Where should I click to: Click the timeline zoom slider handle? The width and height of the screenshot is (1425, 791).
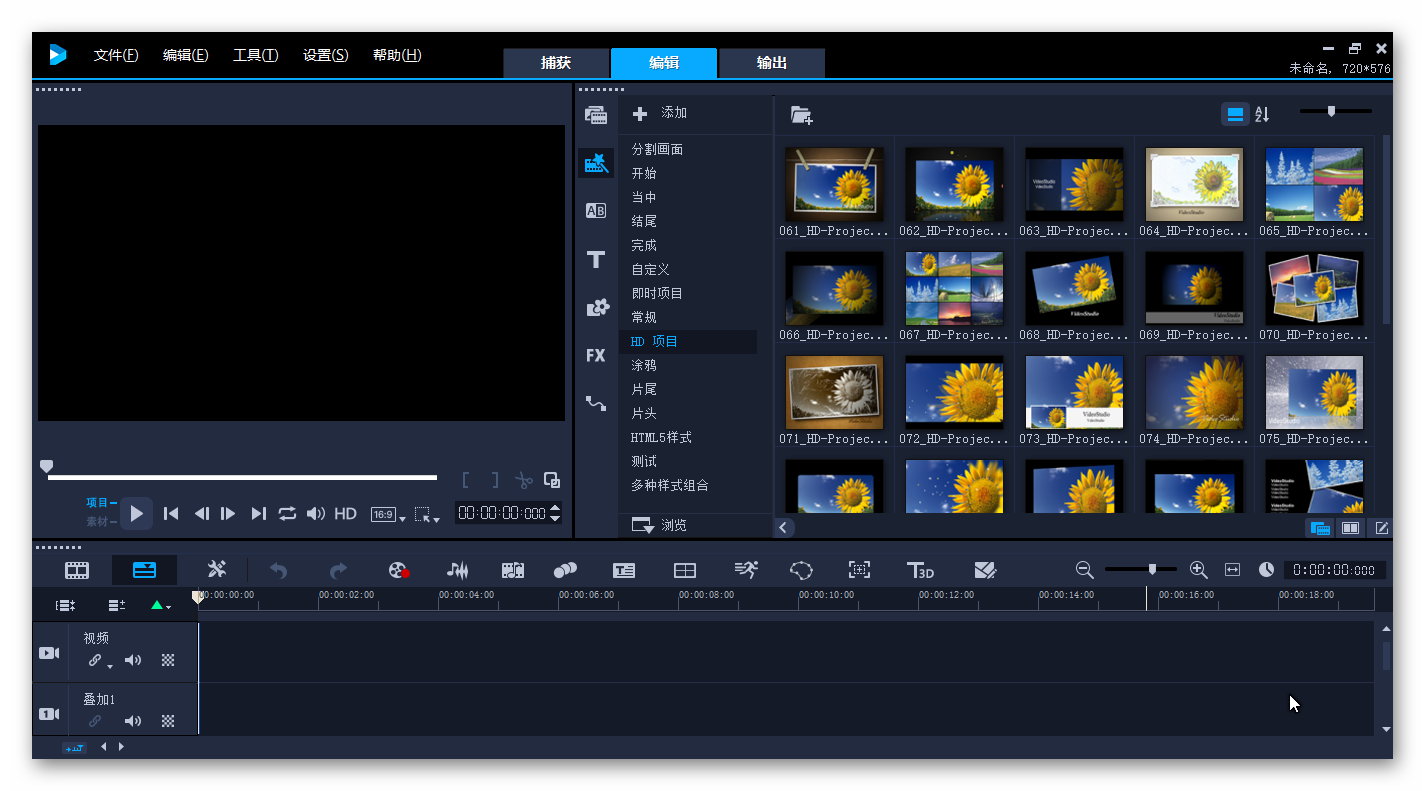[1152, 569]
